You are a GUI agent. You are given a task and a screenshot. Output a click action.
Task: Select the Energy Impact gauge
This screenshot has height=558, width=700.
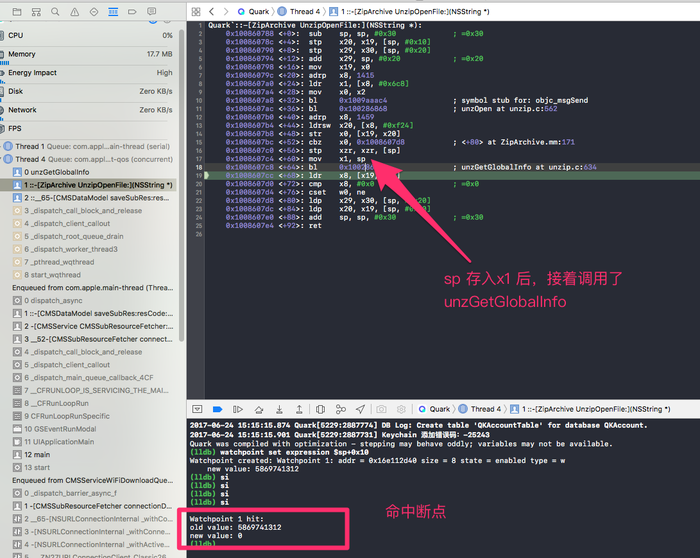(x=87, y=73)
